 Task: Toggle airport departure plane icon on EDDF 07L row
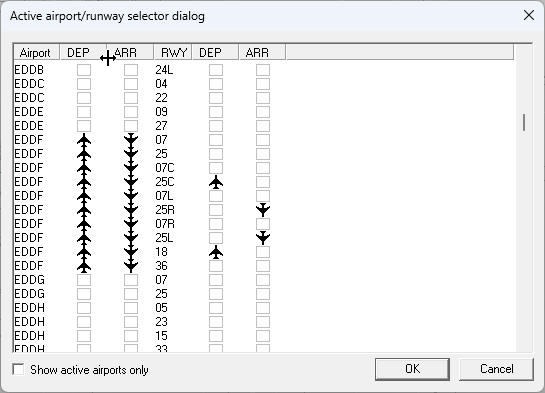pos(84,196)
